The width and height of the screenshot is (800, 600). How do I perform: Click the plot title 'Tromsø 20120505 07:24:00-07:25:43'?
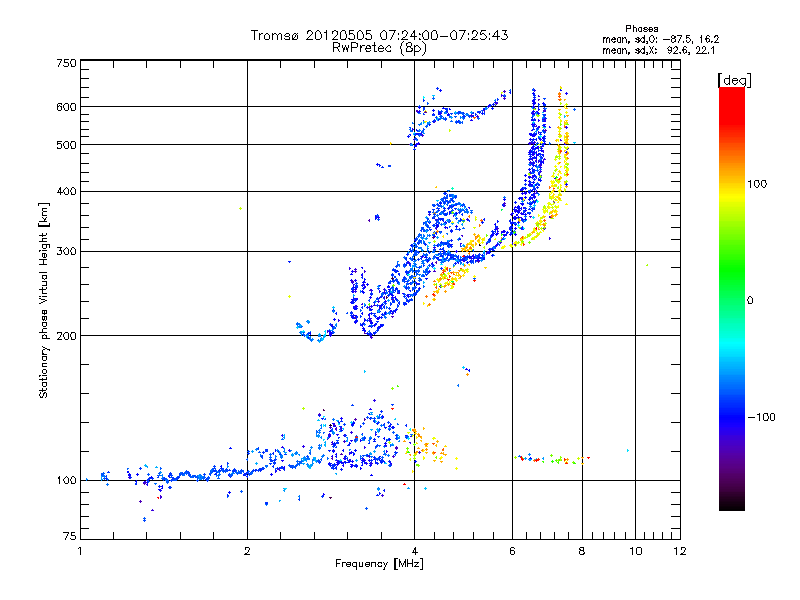pyautogui.click(x=379, y=35)
